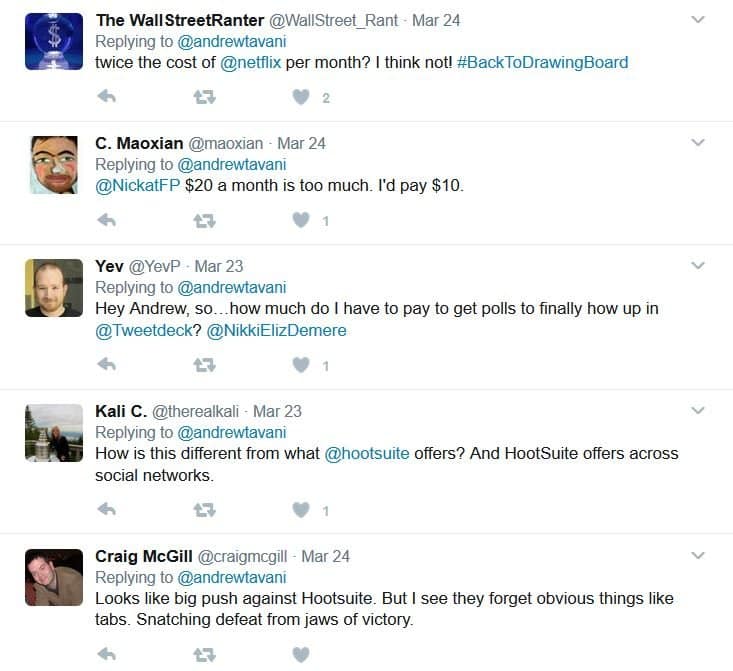This screenshot has width=733, height=671.
Task: Expand options chevron for C. Maoxian's tweet
Action: (697, 143)
